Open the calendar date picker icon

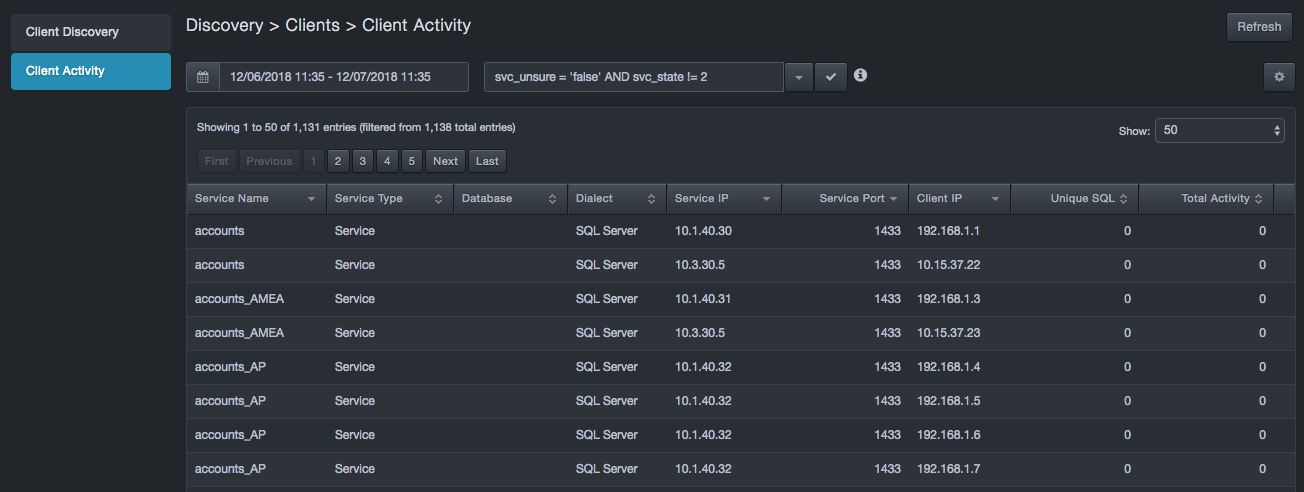tap(203, 77)
